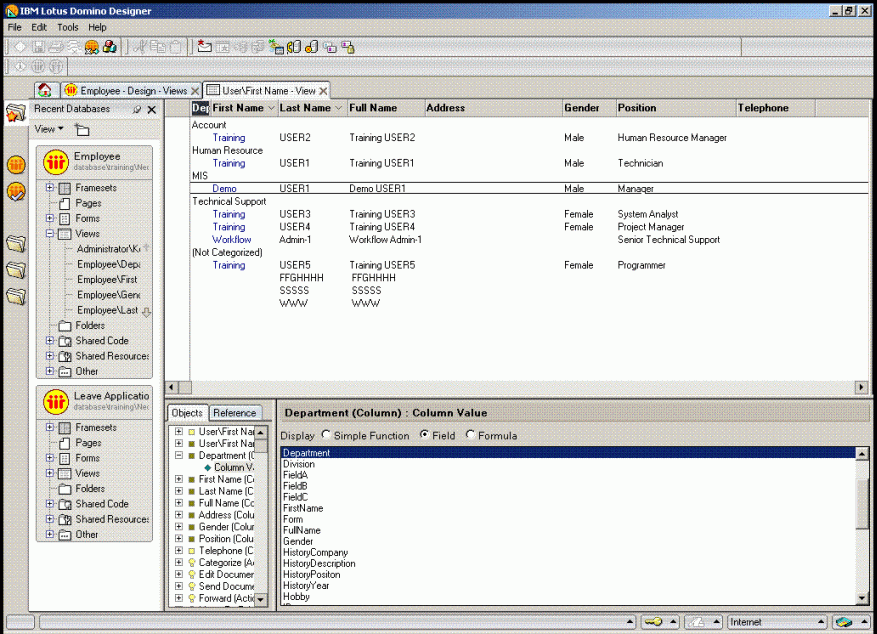This screenshot has width=877, height=634.
Task: Click right arrow of view horizontal scrollbar
Action: [861, 387]
